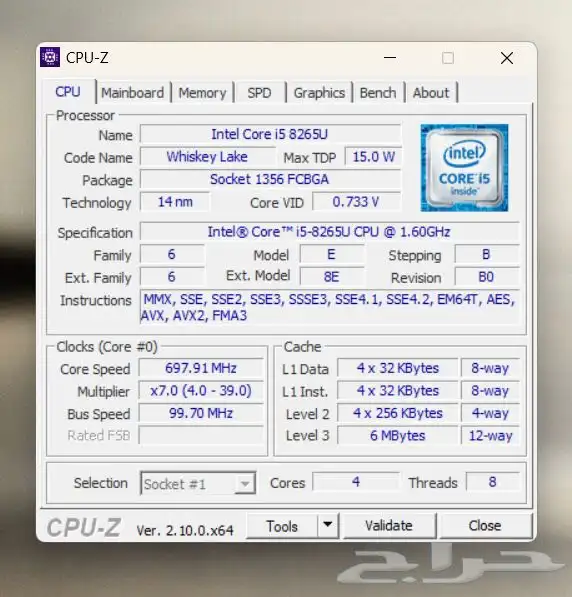Click the L1 Data size 4 x 32 KBytes
This screenshot has width=572, height=597.
[x=398, y=368]
